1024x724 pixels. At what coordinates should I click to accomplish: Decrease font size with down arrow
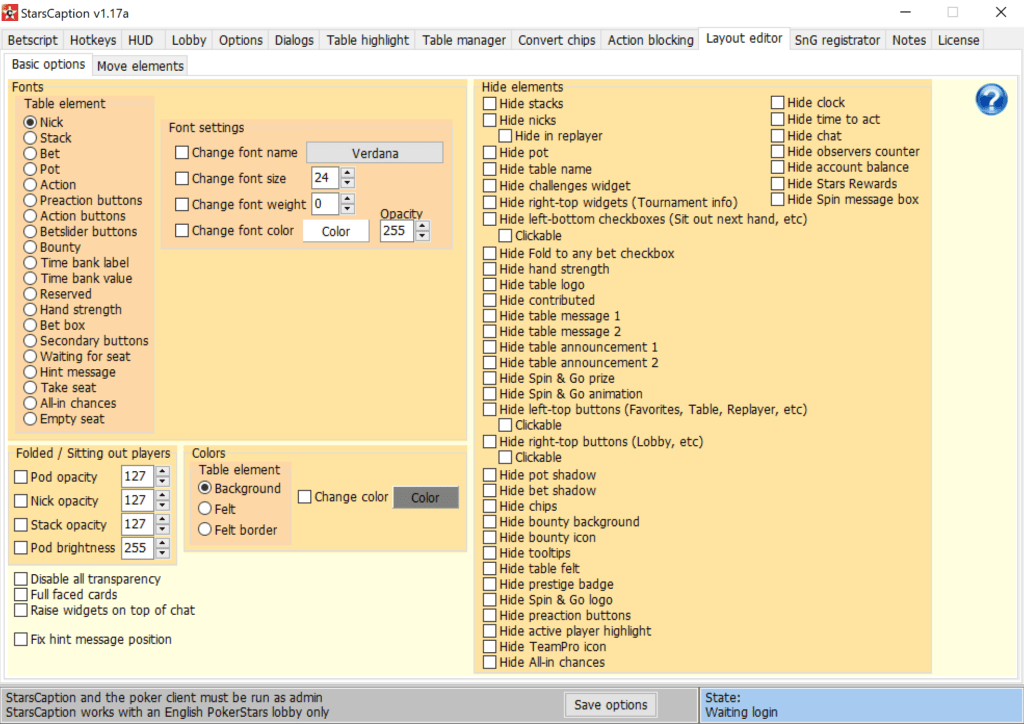348,183
